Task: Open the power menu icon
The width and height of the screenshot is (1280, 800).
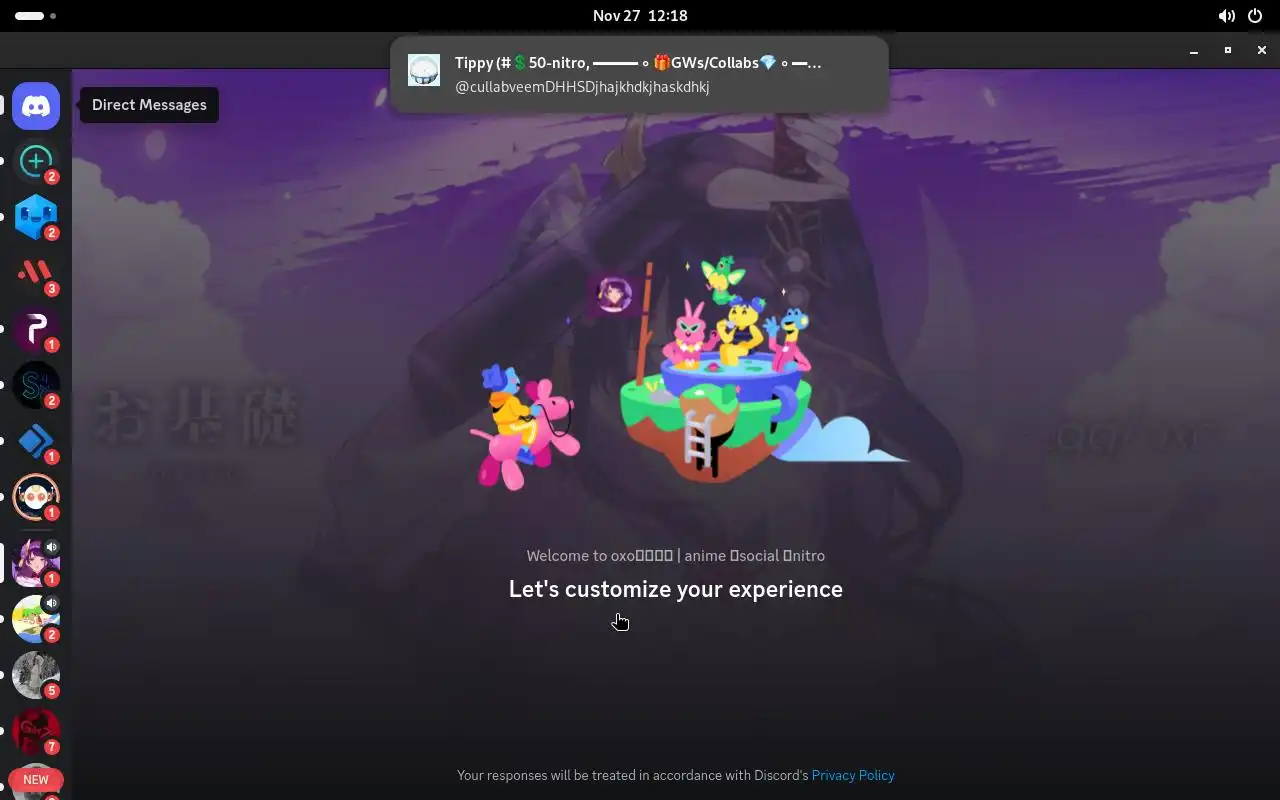Action: click(1255, 16)
